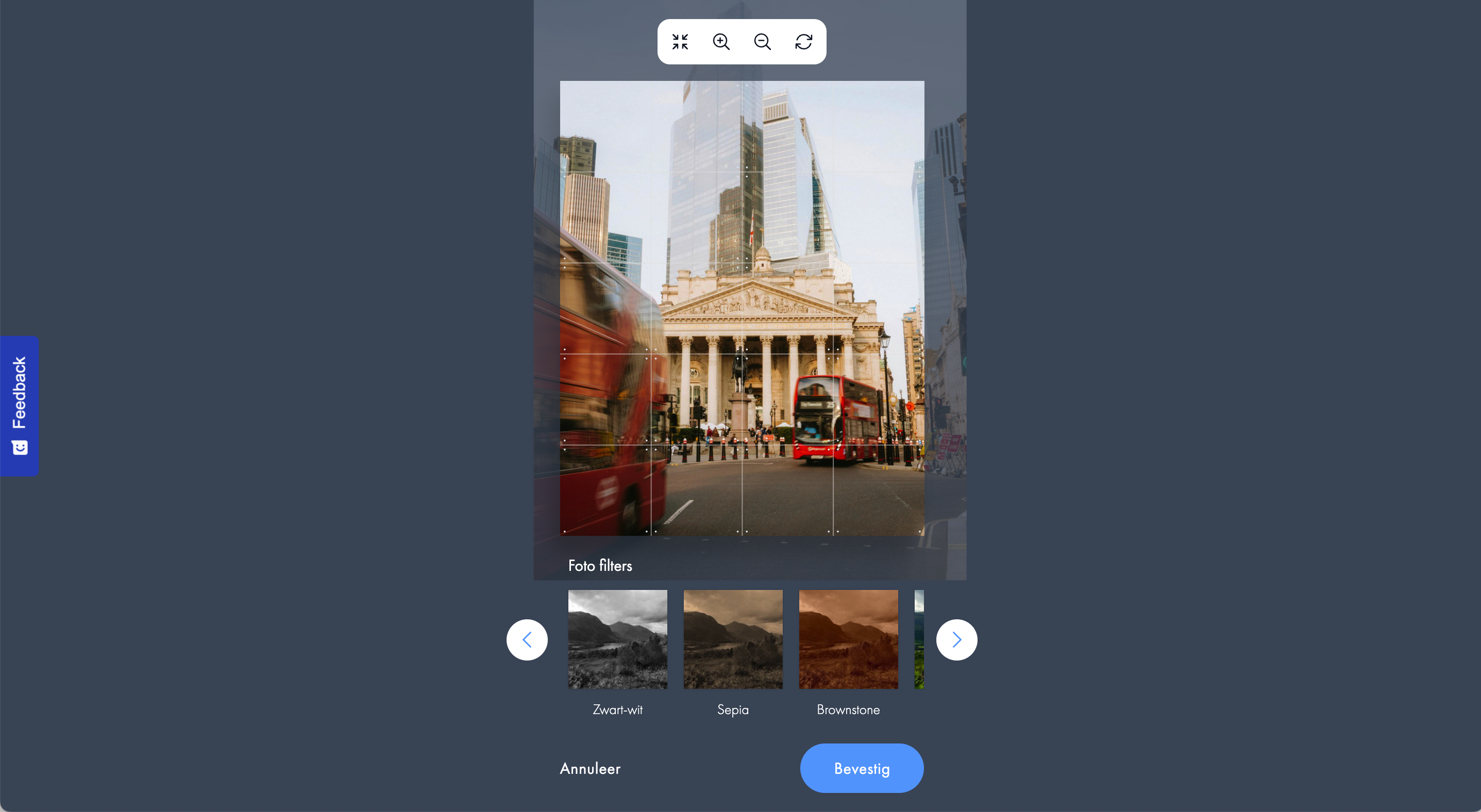1481x812 pixels.
Task: Apply the Brownstone filter thumbnail
Action: 849,639
